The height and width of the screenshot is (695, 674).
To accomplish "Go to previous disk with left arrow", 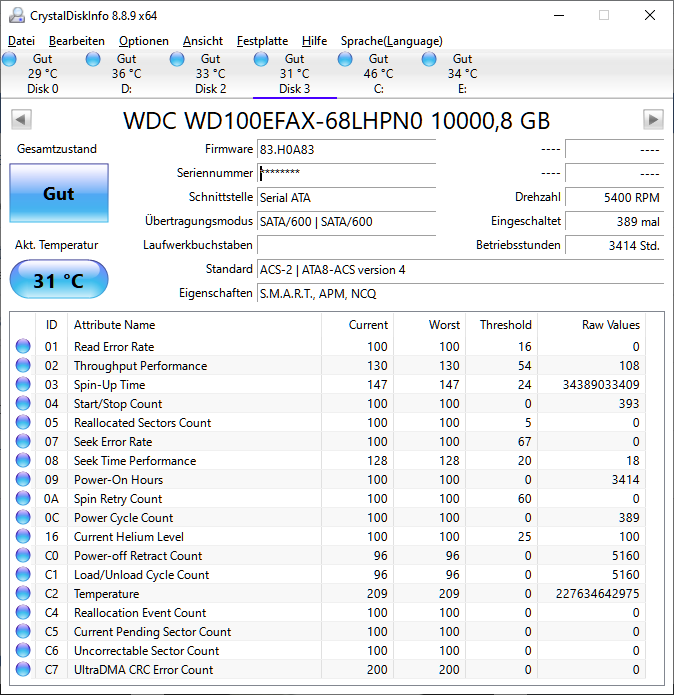I will 21,119.
